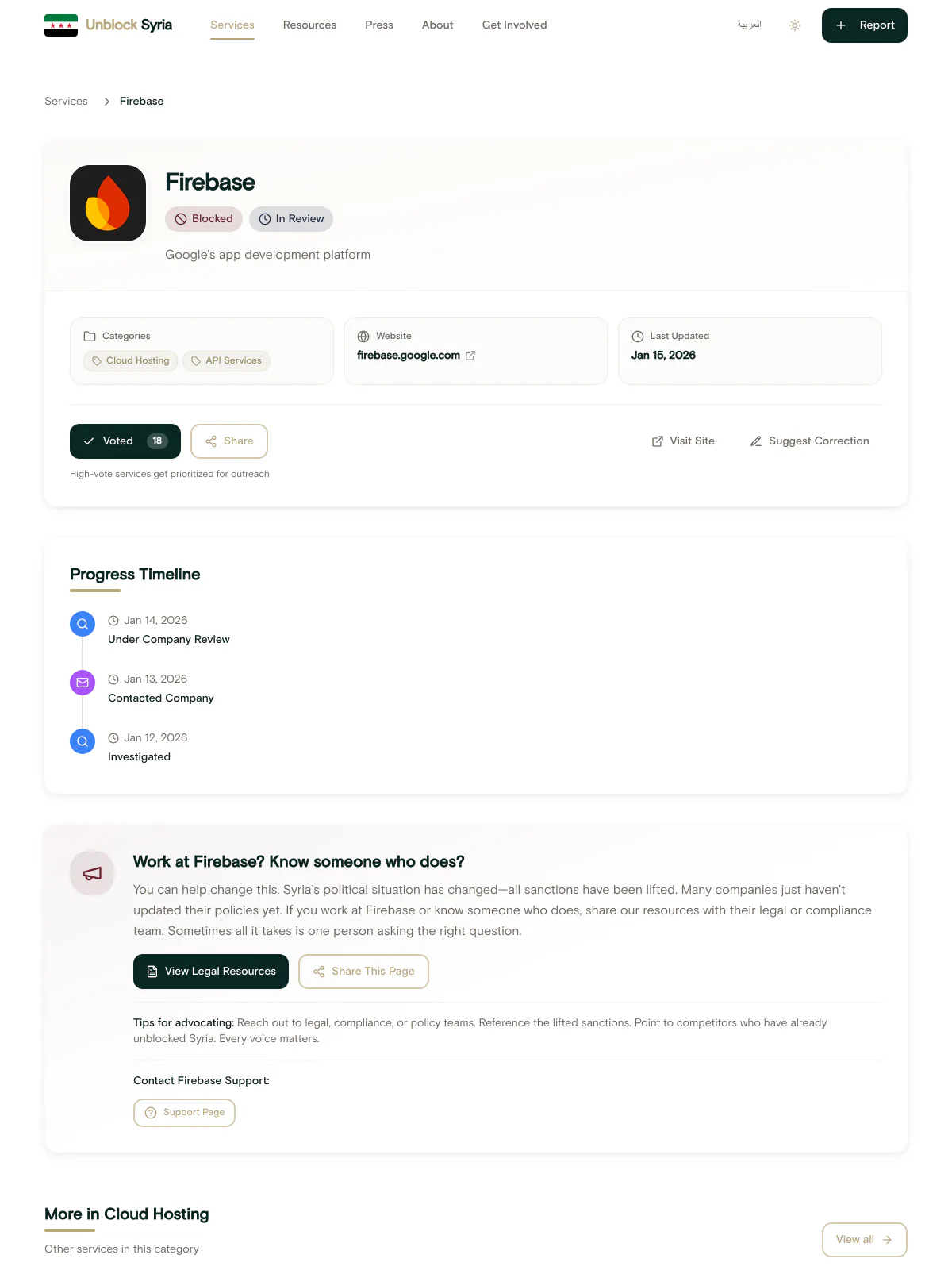Click the Unblock Syria flag logo

[x=61, y=25]
